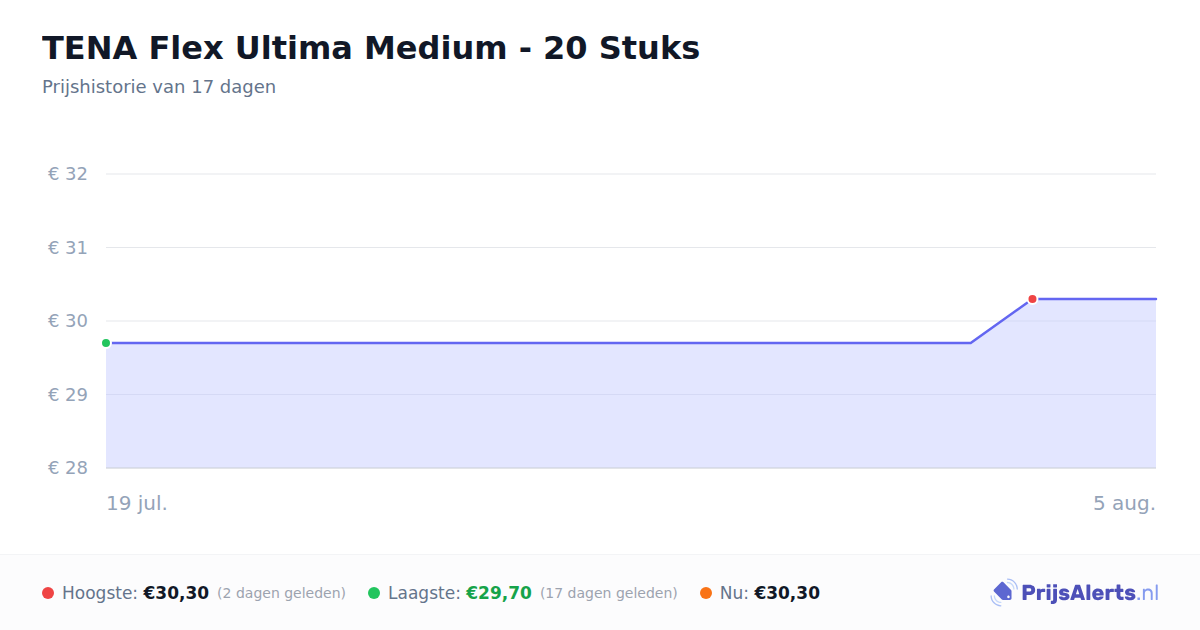Image resolution: width=1200 pixels, height=630 pixels.
Task: Click the € 28 axis label
Action: pyautogui.click(x=68, y=468)
